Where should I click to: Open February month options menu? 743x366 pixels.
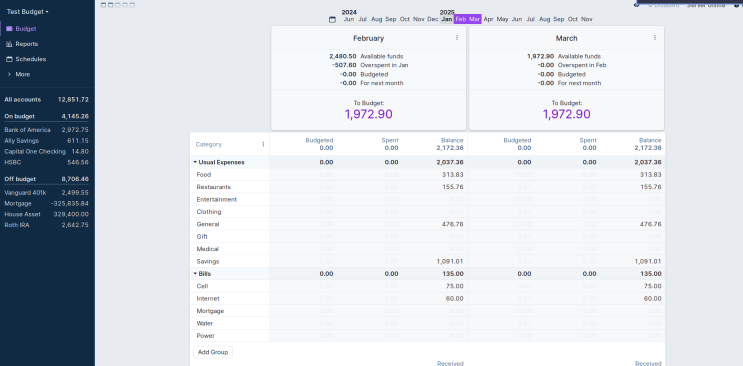point(457,37)
